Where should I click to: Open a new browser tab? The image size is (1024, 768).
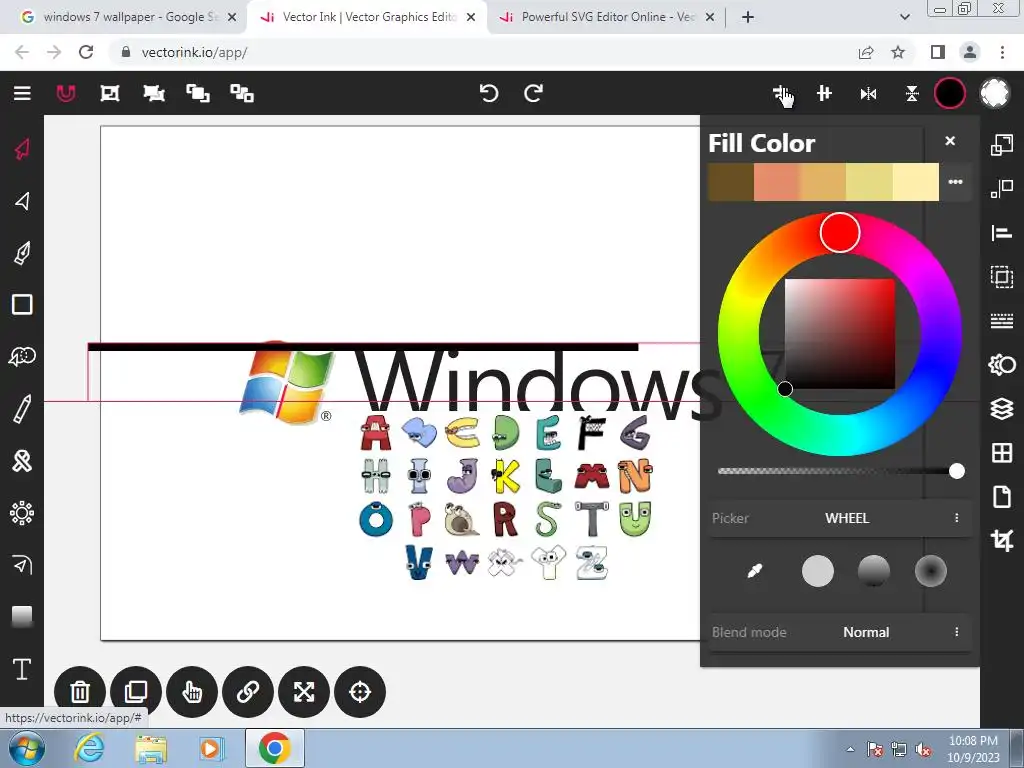748,17
